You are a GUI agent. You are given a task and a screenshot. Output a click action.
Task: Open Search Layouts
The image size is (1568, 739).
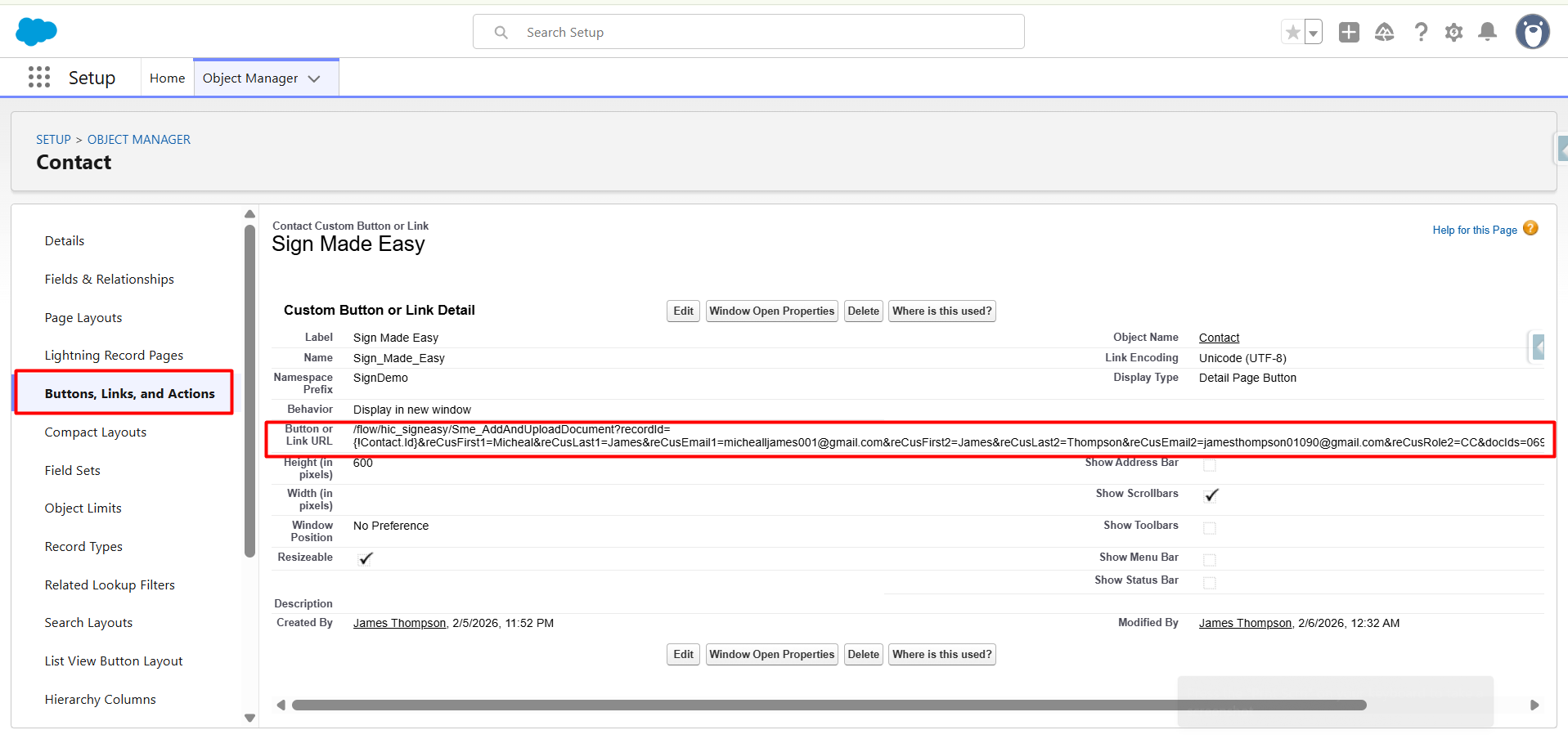tap(88, 623)
